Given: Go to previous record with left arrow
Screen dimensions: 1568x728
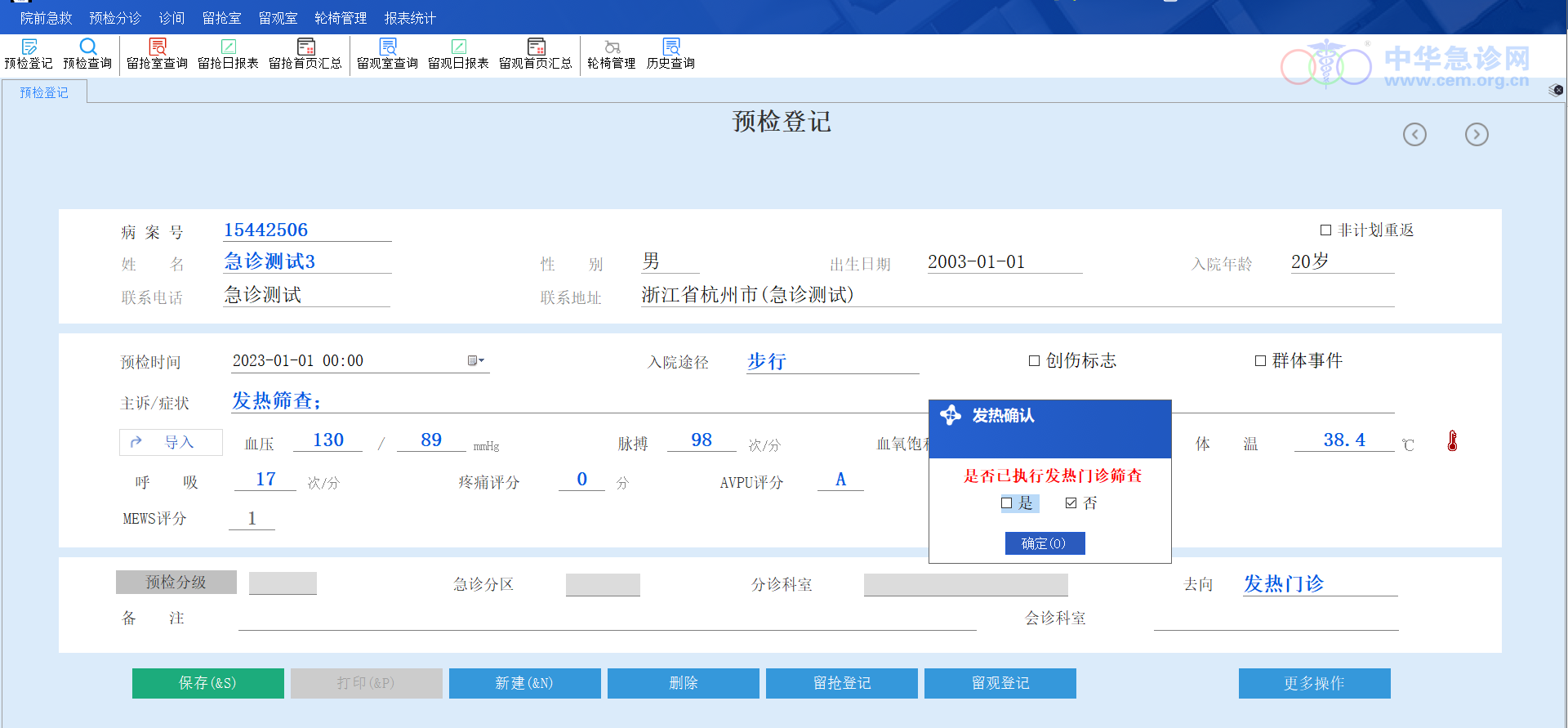Looking at the screenshot, I should pyautogui.click(x=1414, y=134).
